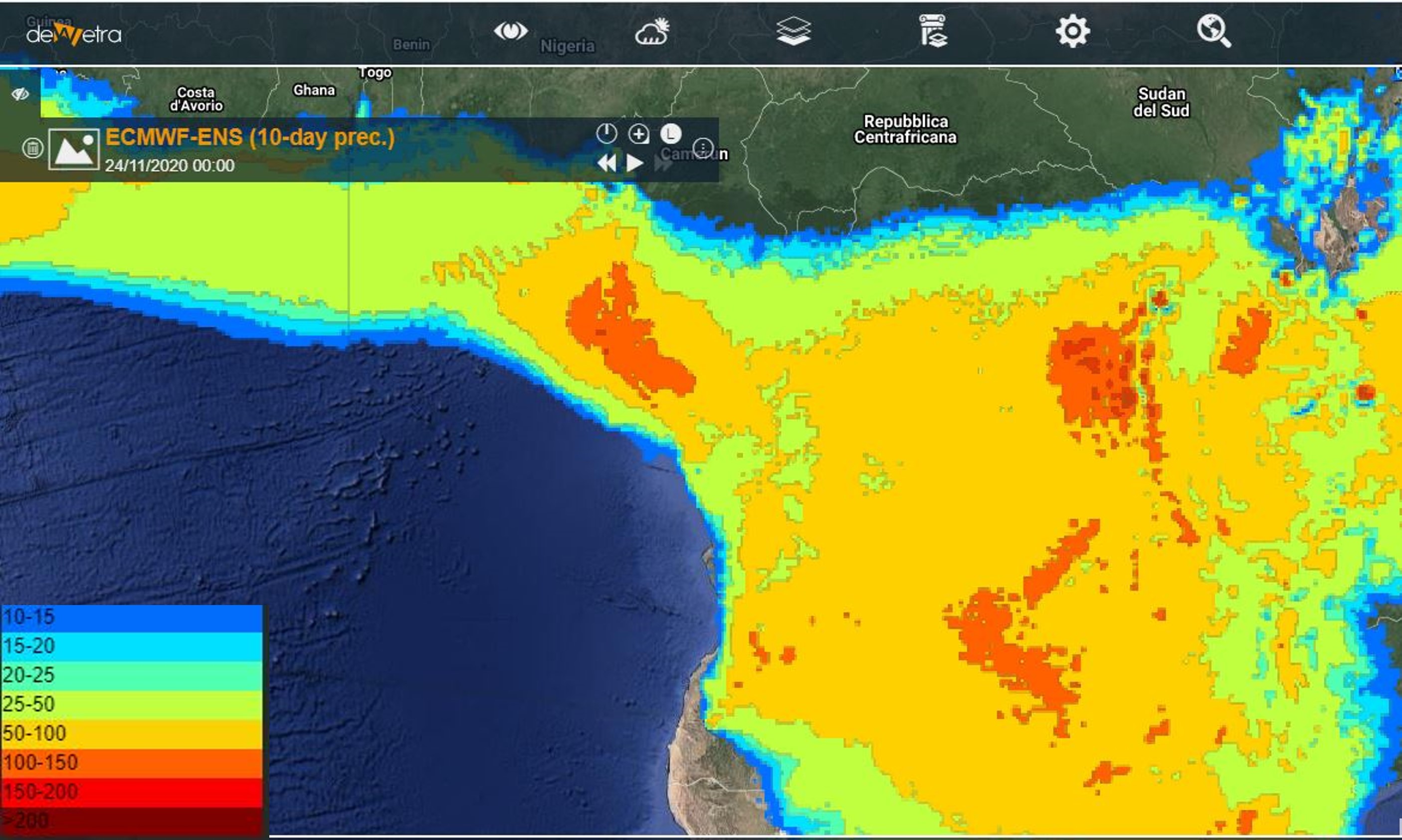Open the globe search tool
Viewport: 1402px width, 840px height.
(x=1213, y=31)
